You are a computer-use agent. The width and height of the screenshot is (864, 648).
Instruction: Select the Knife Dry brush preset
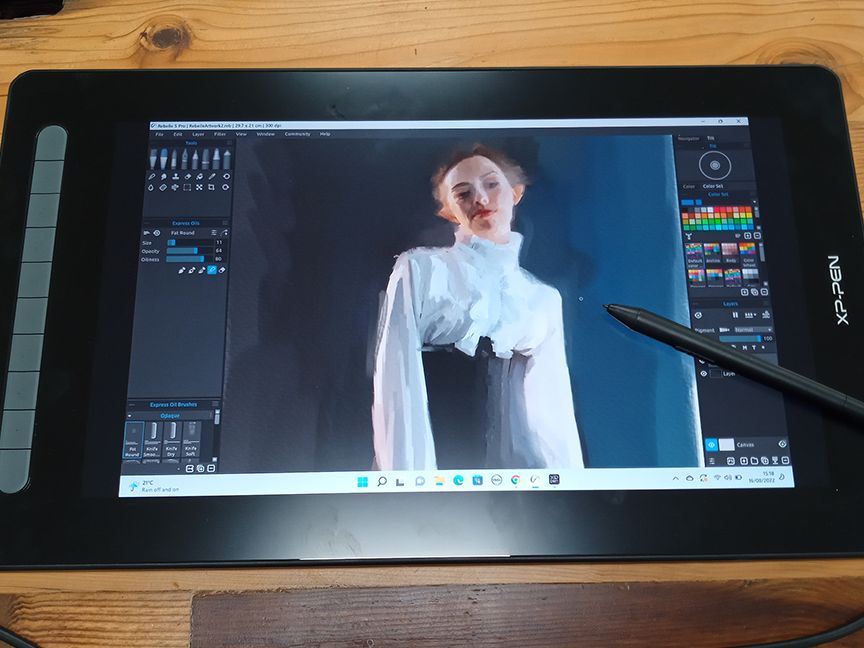pos(171,440)
